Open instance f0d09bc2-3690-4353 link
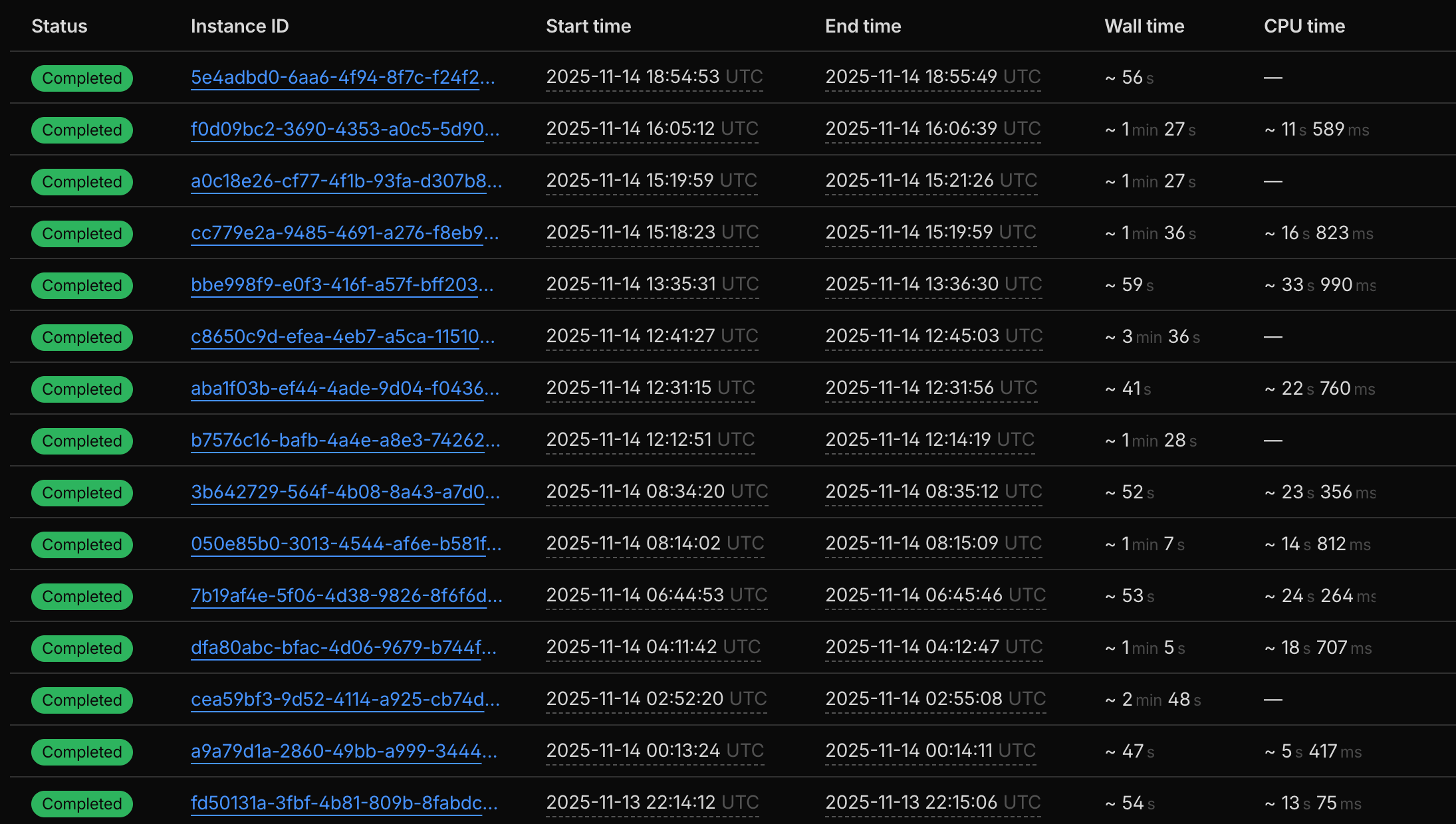The height and width of the screenshot is (824, 1456). tap(344, 130)
